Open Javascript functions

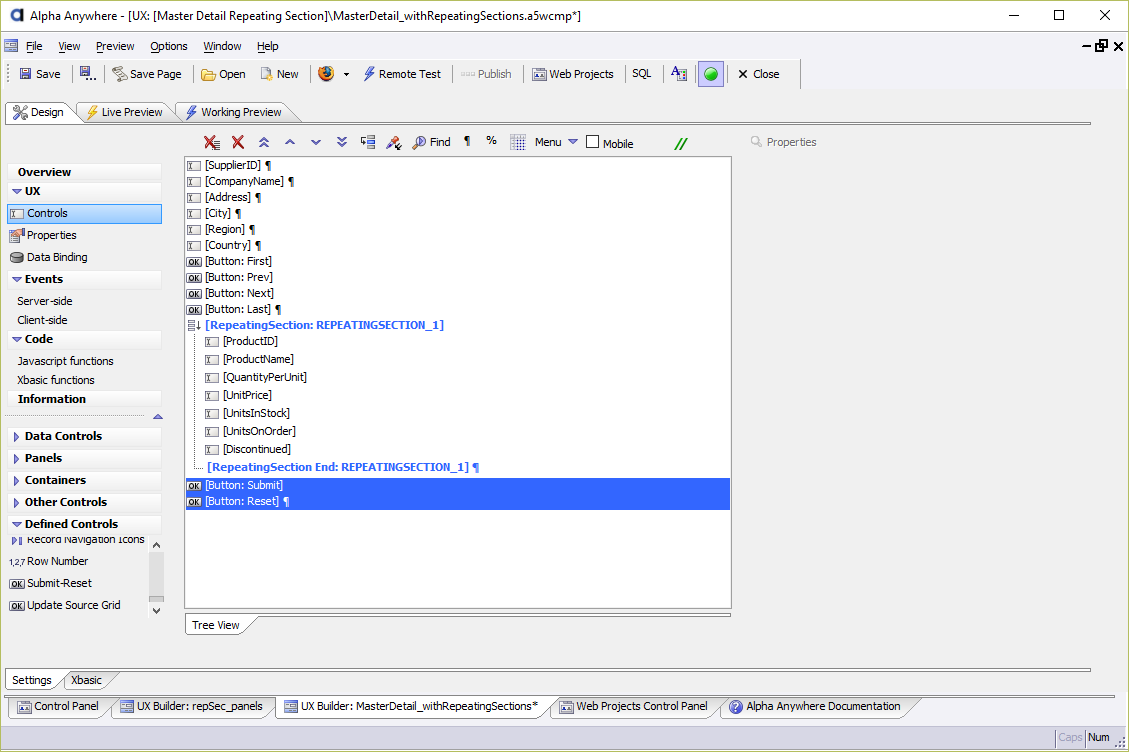pos(66,362)
